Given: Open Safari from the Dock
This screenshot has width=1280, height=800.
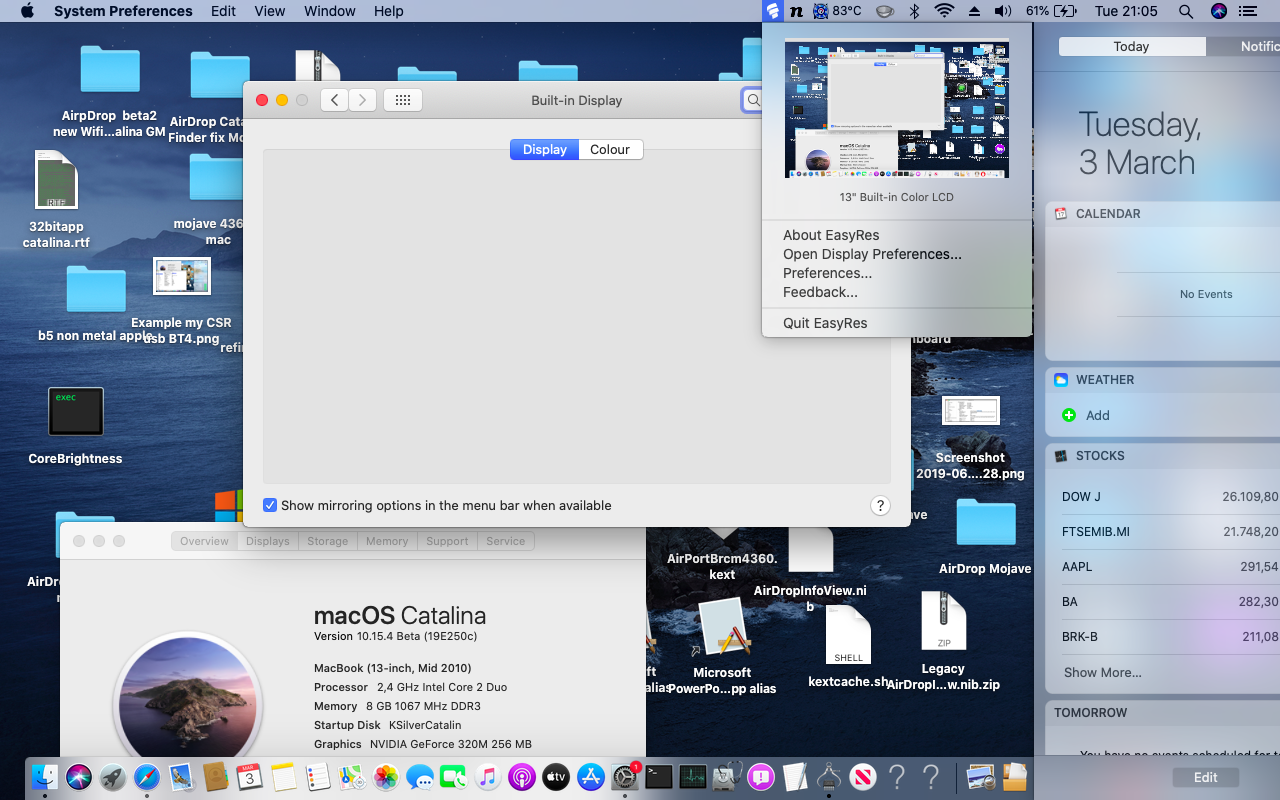Looking at the screenshot, I should [x=147, y=776].
